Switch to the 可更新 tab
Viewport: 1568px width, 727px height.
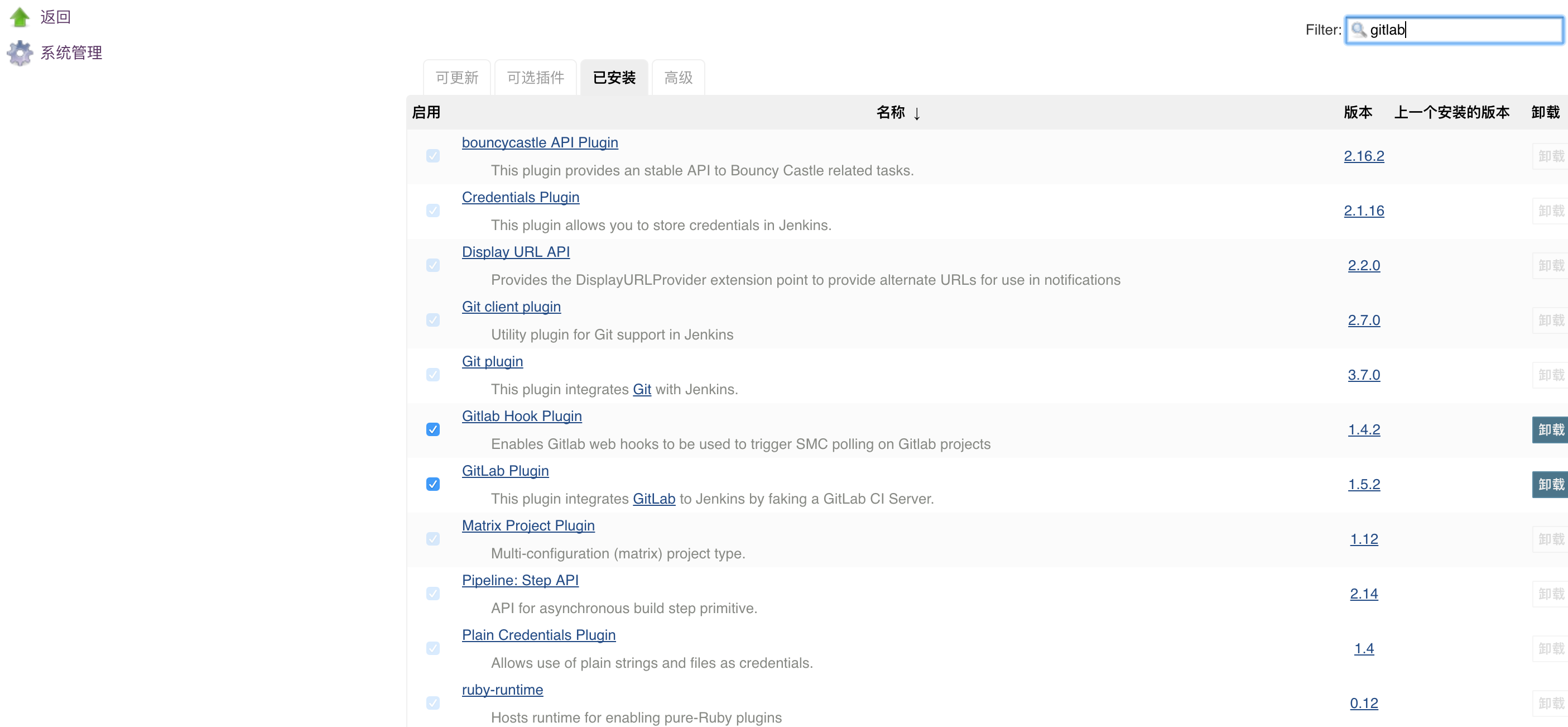[456, 78]
